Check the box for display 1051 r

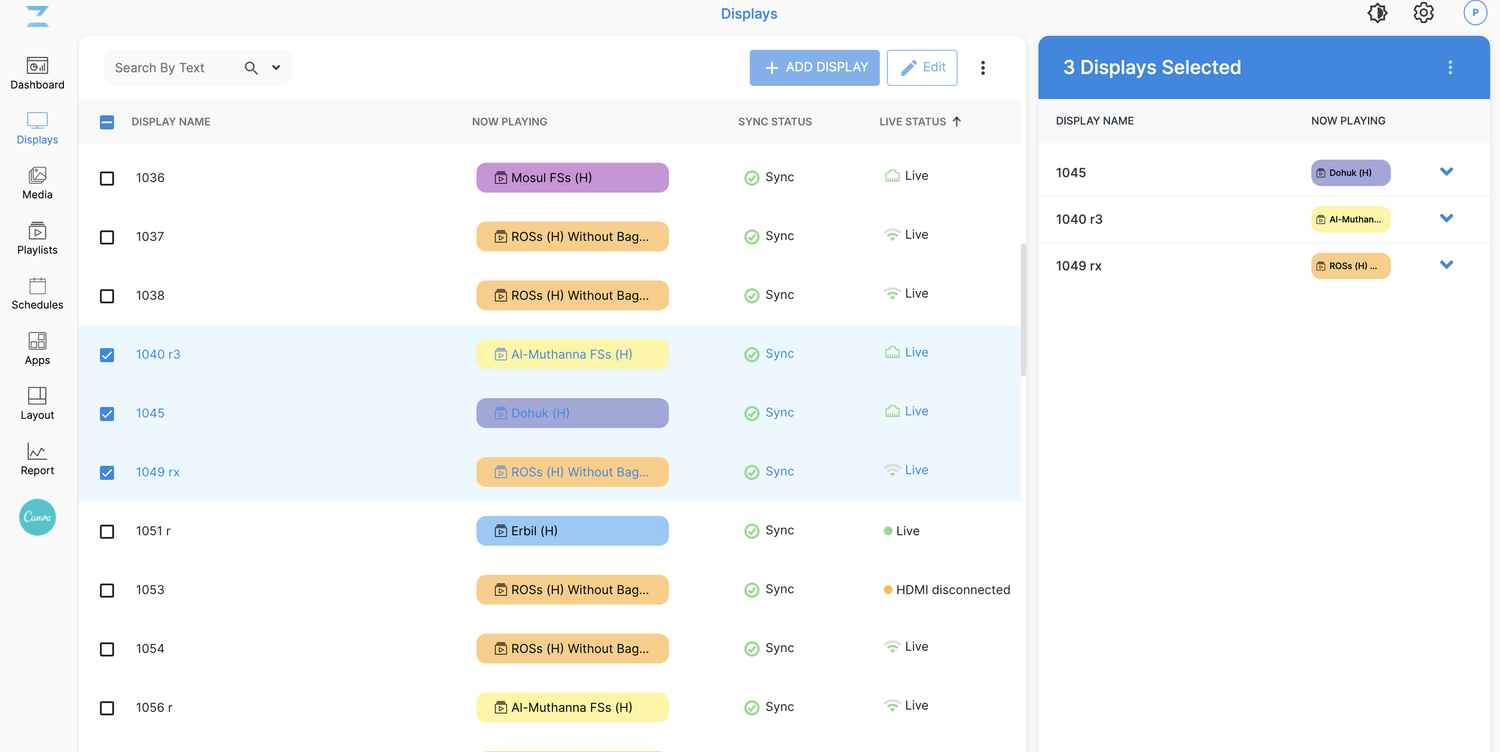(x=107, y=532)
